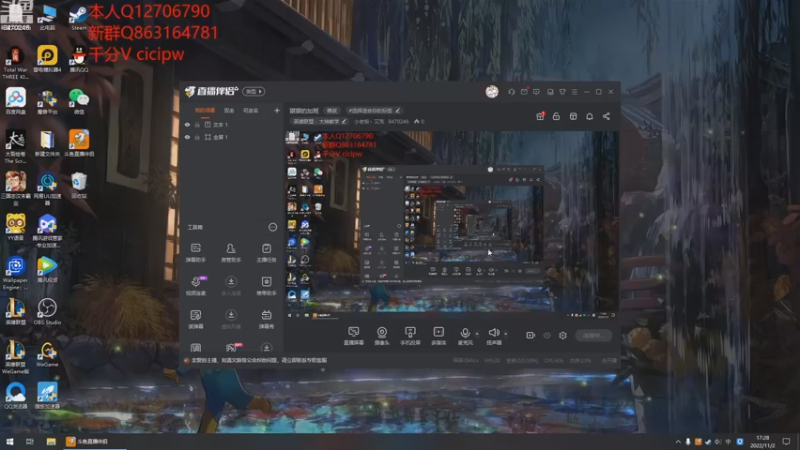Click the 修改 button next to the title

tap(332, 111)
